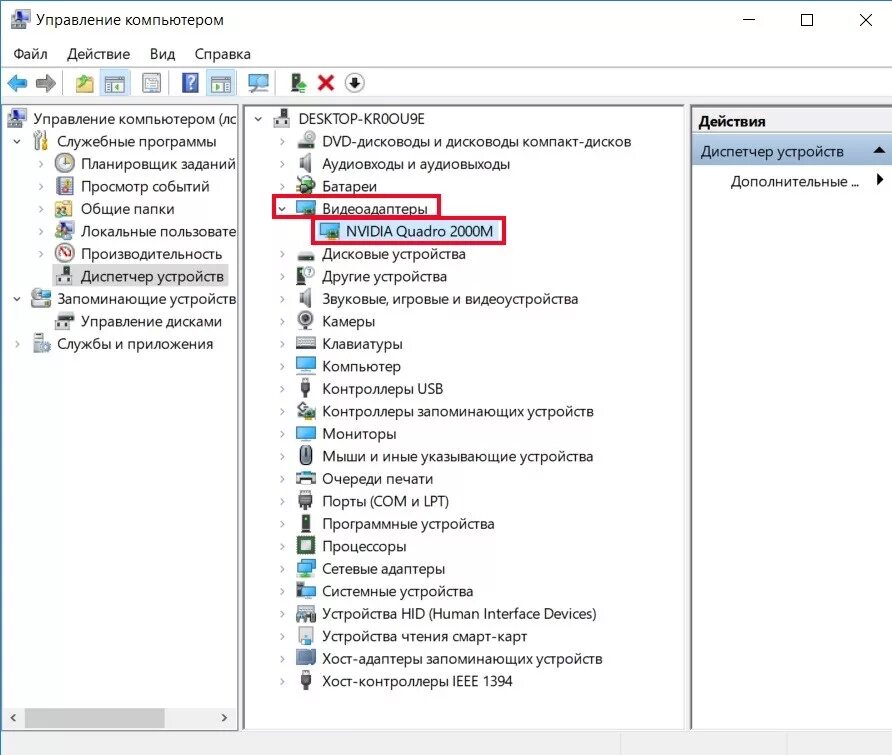The height and width of the screenshot is (755, 892).
Task: Select Локальные пользователи in left tree
Action: tap(158, 232)
